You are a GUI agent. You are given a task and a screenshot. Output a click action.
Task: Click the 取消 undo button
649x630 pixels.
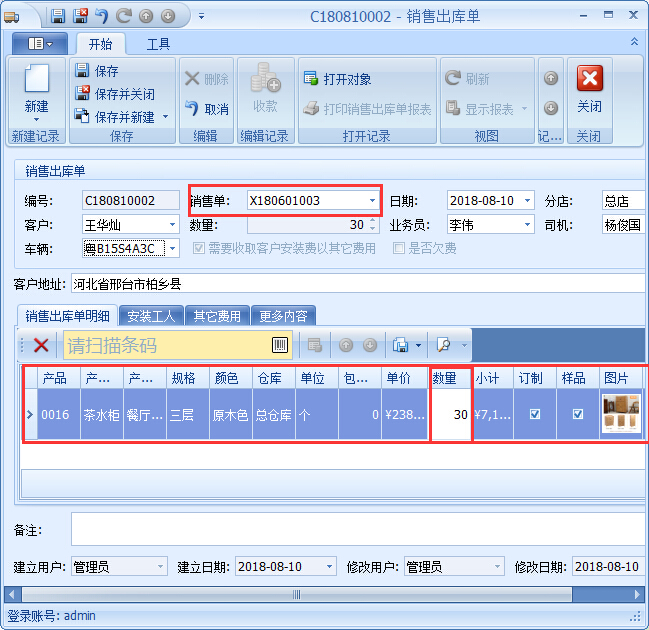[207, 109]
